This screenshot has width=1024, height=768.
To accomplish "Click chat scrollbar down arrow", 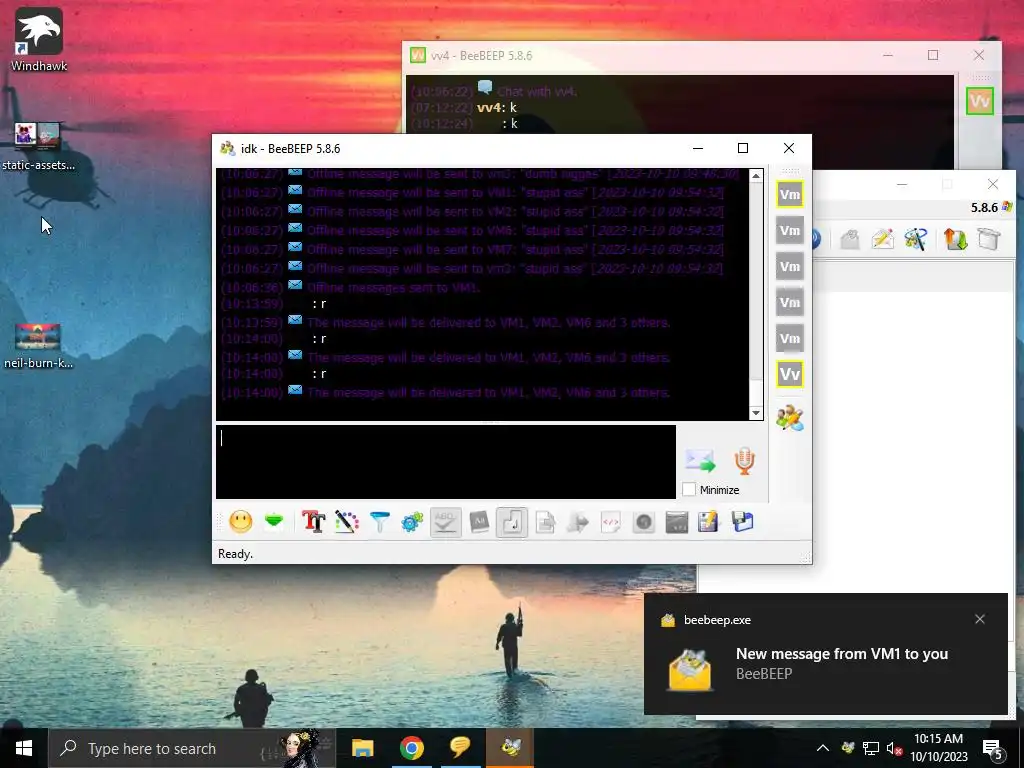I will point(756,413).
